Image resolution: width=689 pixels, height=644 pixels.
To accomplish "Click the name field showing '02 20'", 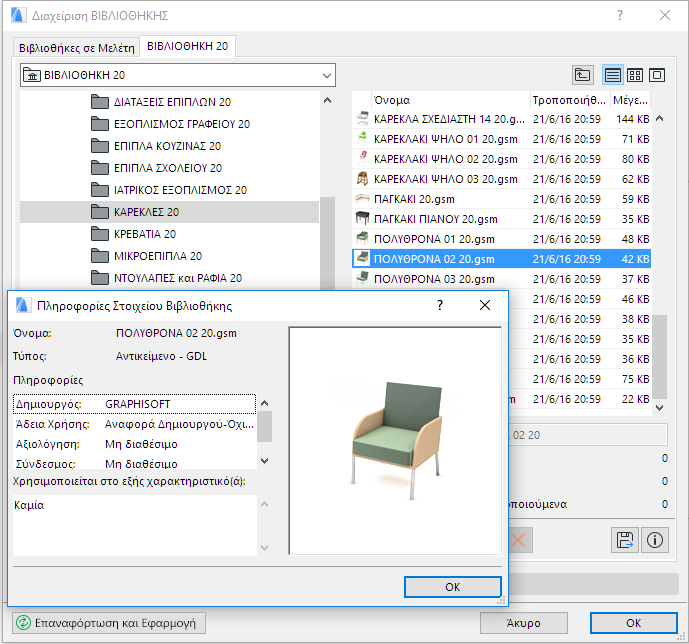I will pyautogui.click(x=588, y=435).
